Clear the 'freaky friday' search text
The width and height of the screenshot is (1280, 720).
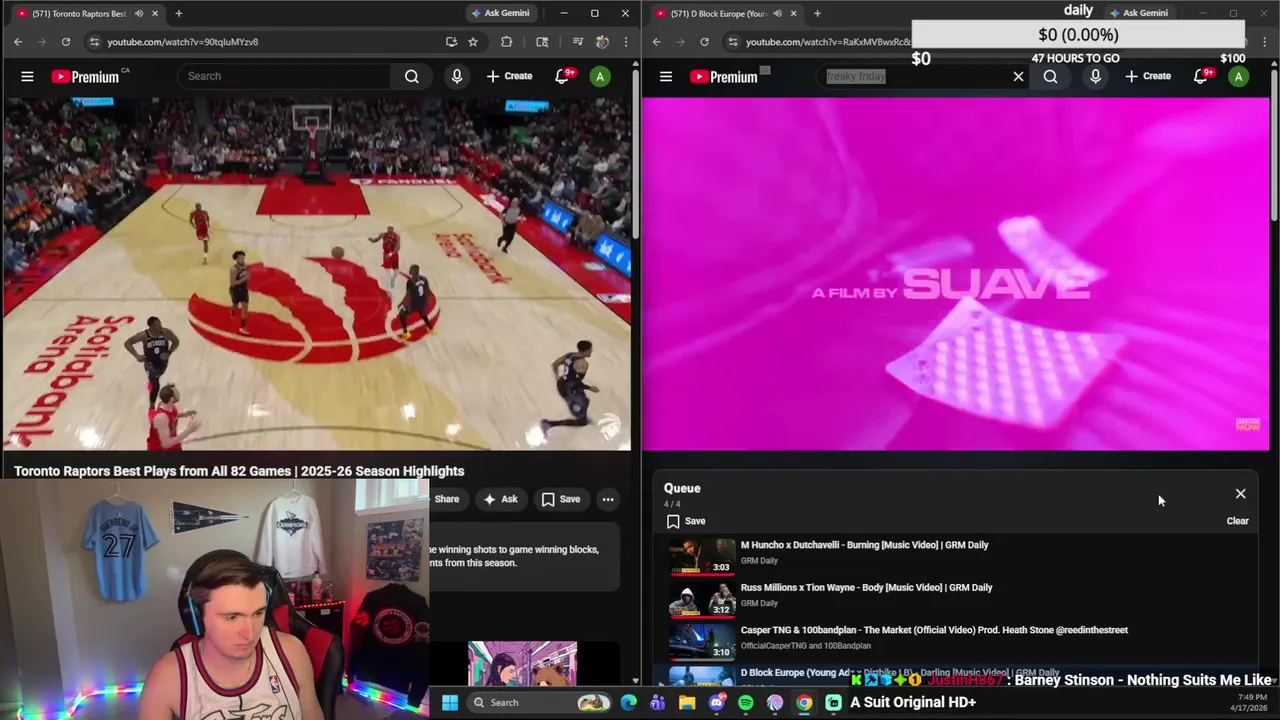[1018, 76]
